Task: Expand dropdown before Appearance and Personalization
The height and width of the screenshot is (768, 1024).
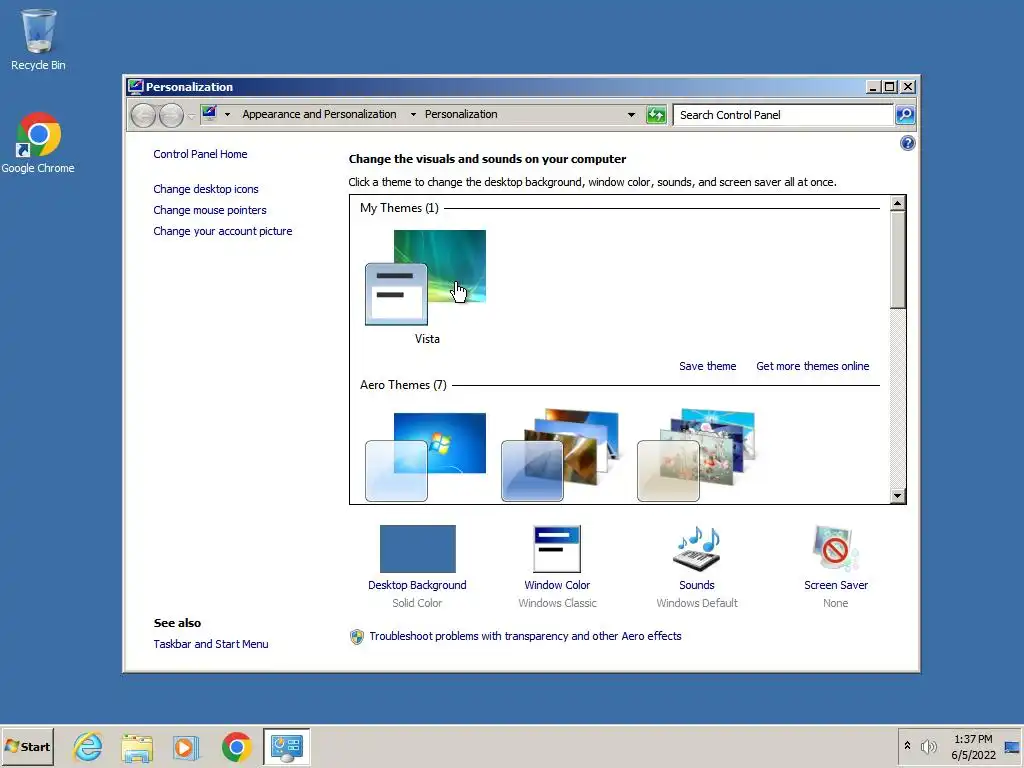Action: pos(227,114)
